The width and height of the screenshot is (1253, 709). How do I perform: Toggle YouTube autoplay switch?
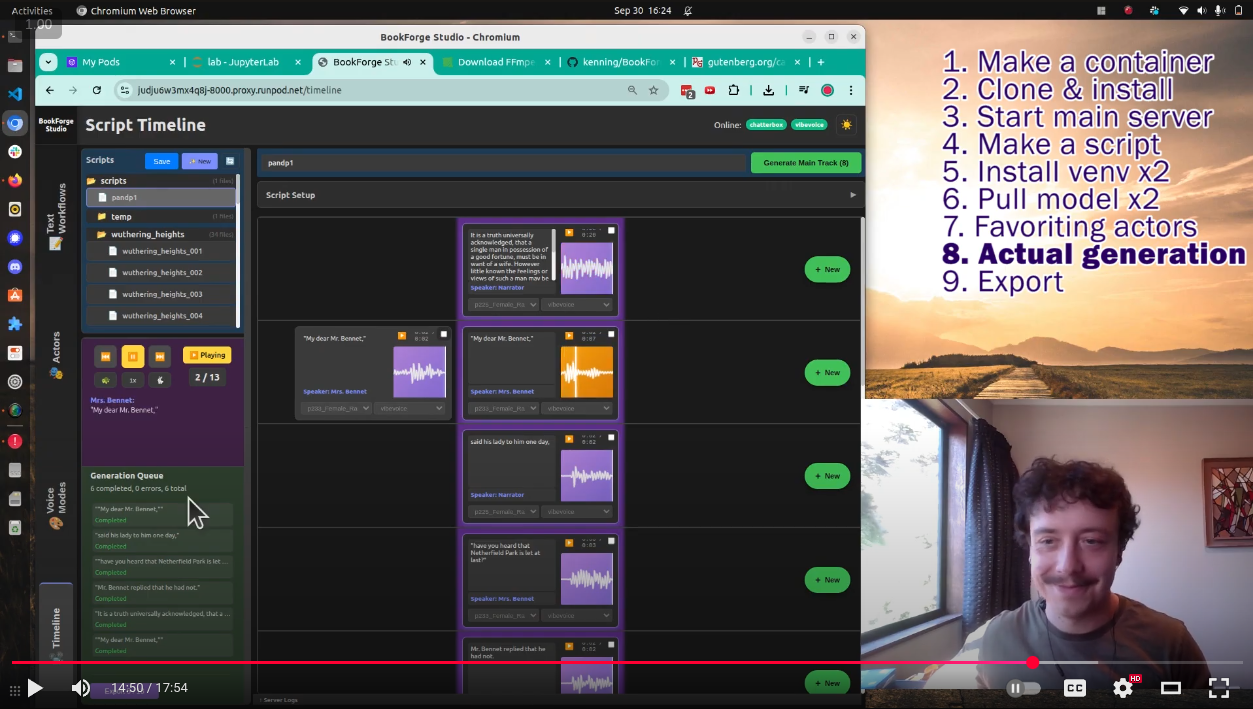(1023, 688)
